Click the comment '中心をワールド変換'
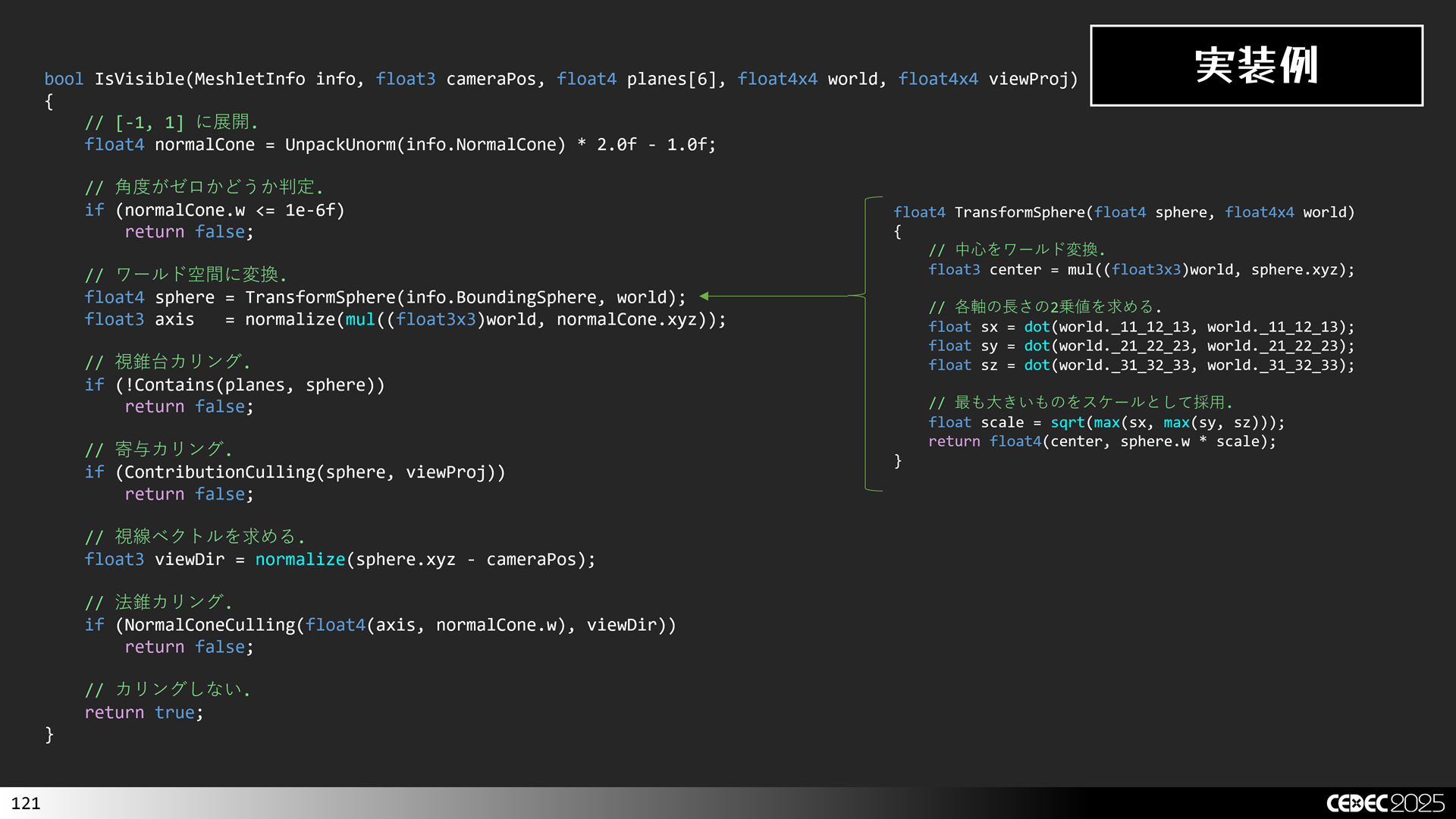The height and width of the screenshot is (819, 1456). pyautogui.click(x=1016, y=250)
